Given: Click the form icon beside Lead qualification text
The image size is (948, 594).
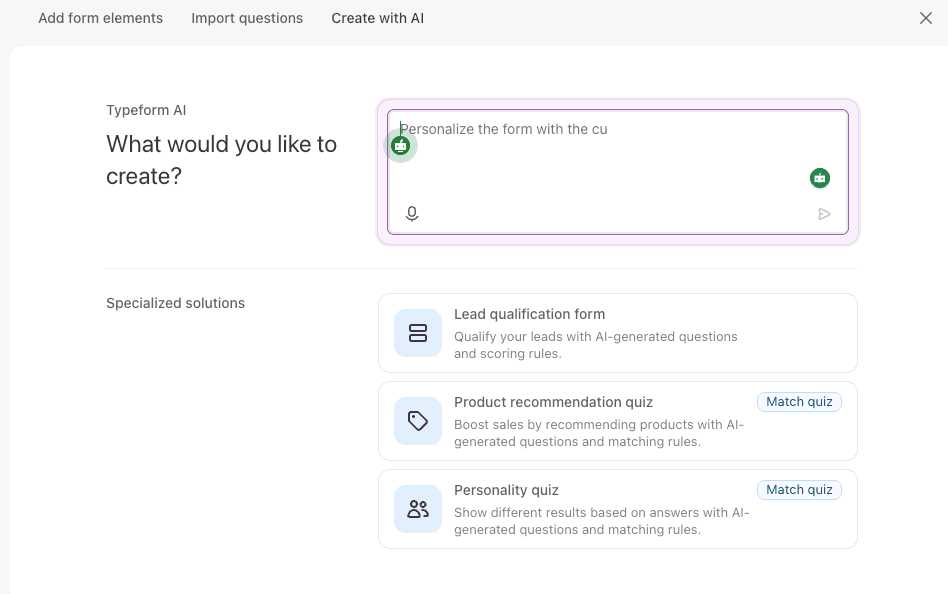Looking at the screenshot, I should [417, 332].
